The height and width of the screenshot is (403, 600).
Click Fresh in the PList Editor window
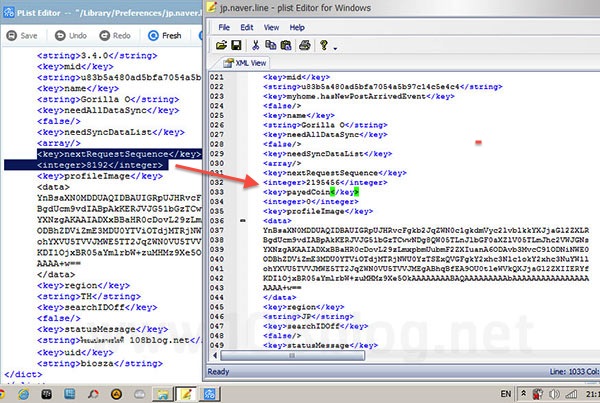(x=165, y=36)
